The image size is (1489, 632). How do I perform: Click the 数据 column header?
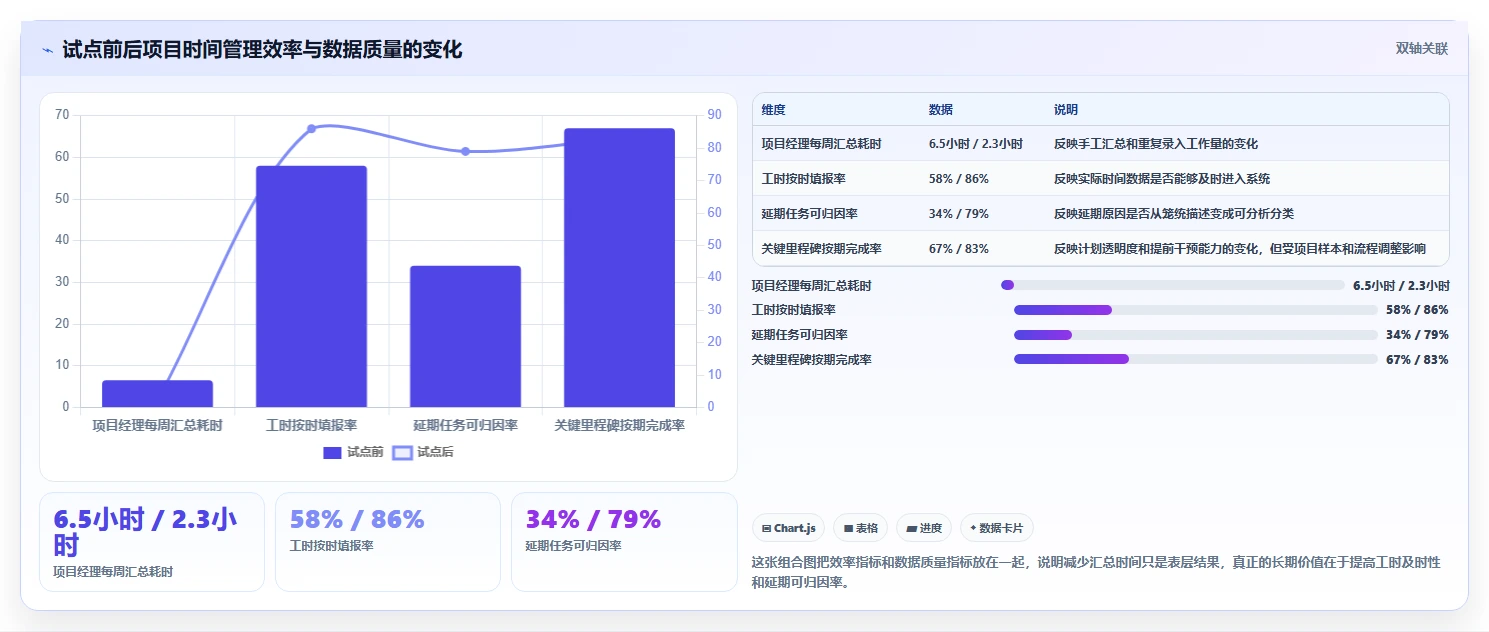(941, 110)
